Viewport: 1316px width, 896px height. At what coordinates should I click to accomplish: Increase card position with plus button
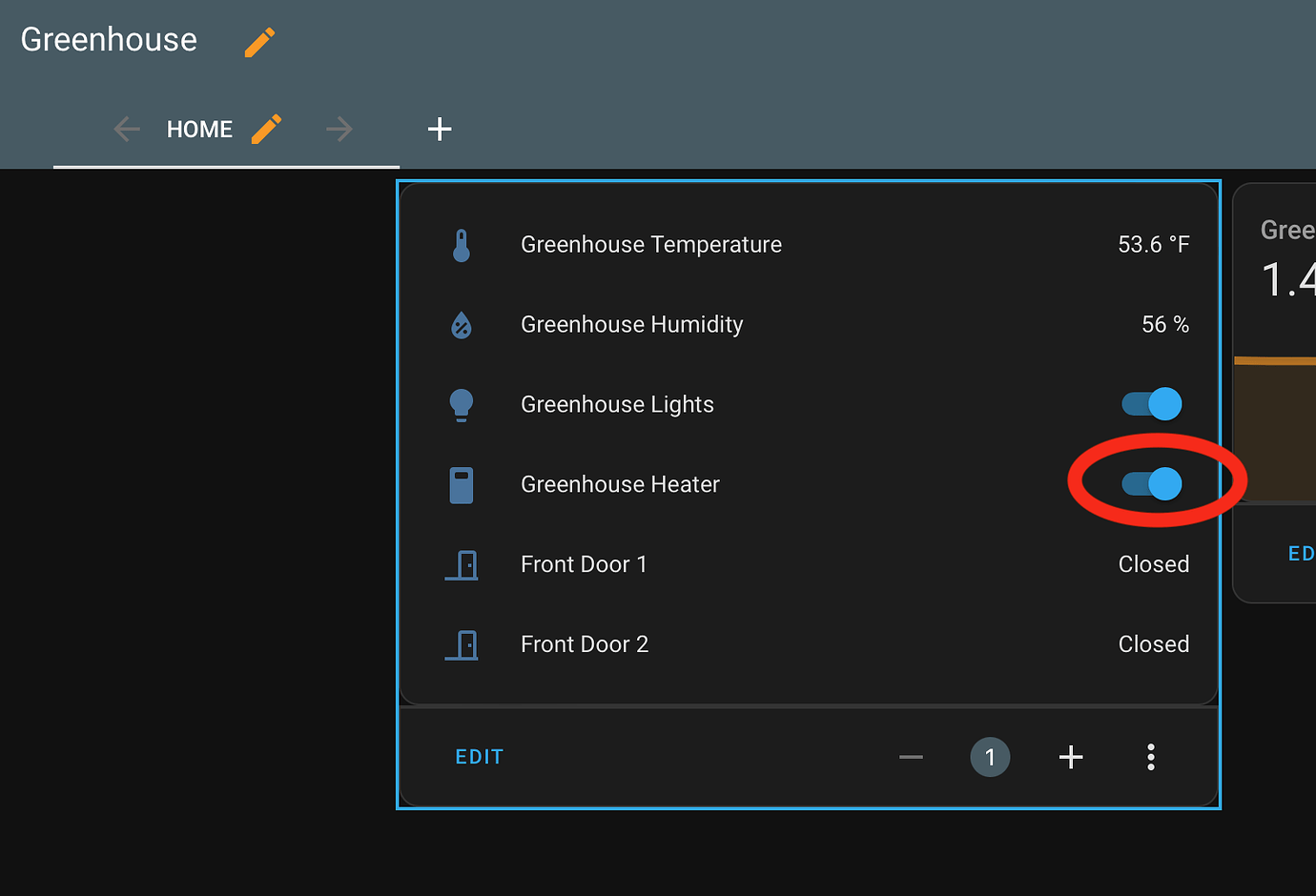tap(1071, 757)
